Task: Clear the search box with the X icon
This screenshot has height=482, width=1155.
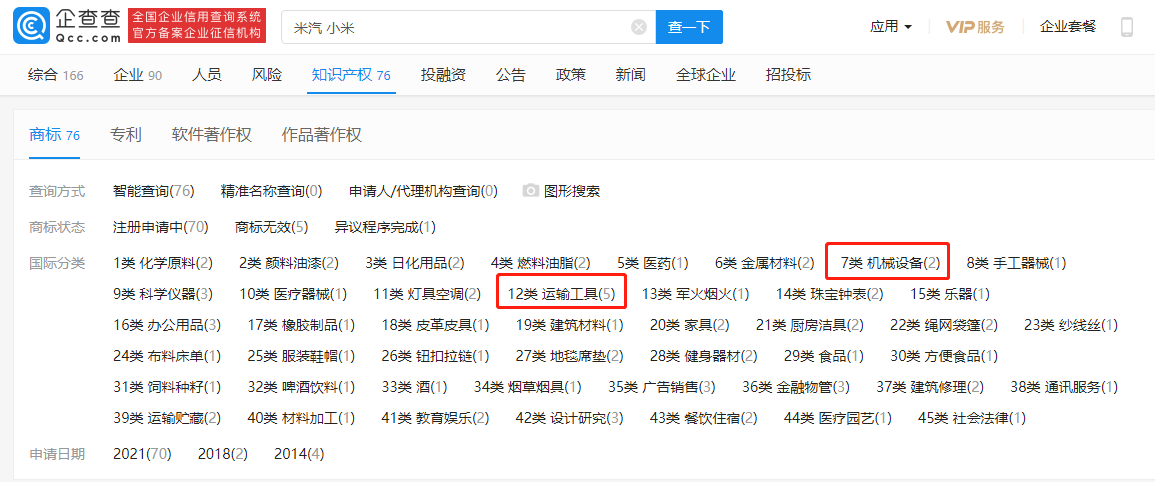Action: tap(639, 27)
